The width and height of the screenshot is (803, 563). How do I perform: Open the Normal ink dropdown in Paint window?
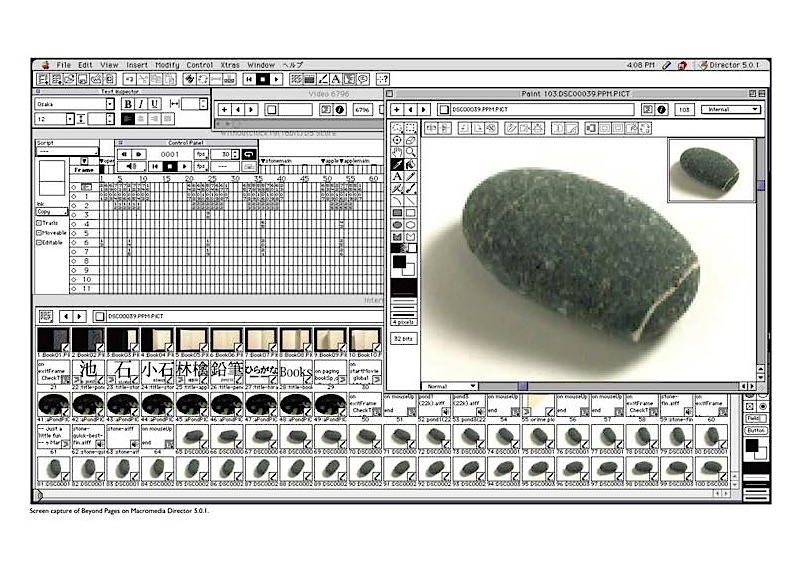[450, 386]
